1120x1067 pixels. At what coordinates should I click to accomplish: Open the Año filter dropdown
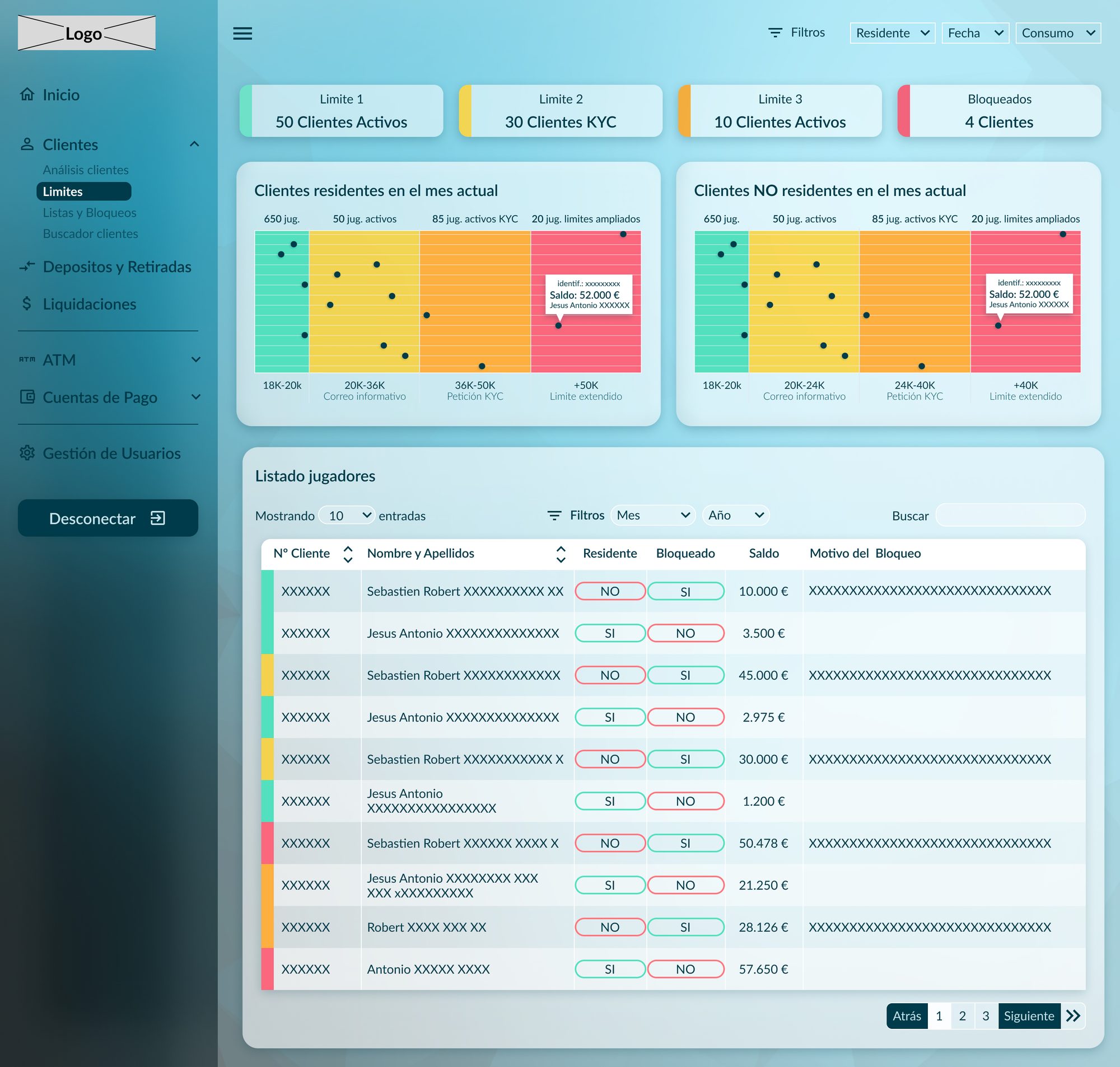click(x=735, y=515)
